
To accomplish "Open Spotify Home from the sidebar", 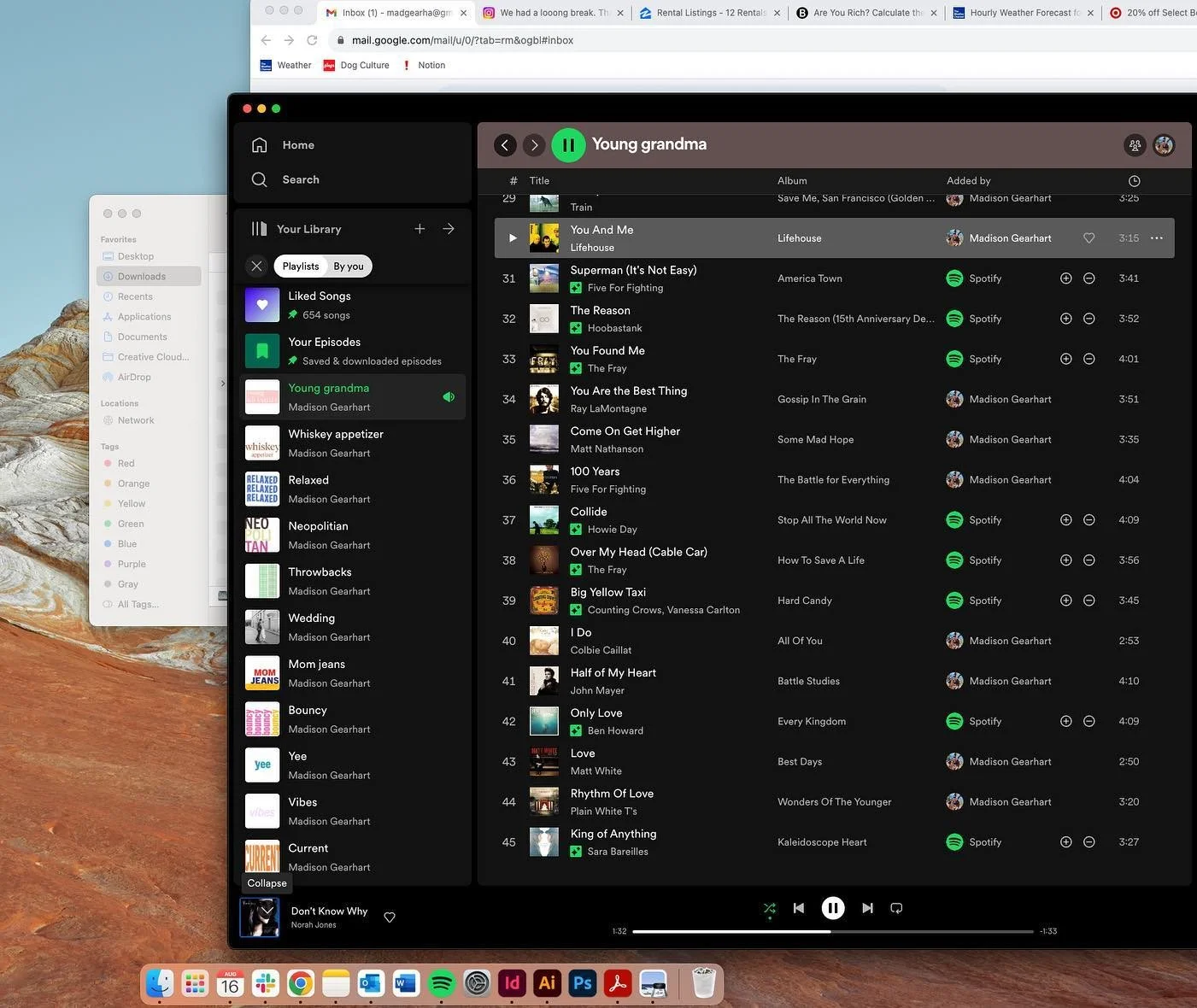I will [x=283, y=145].
